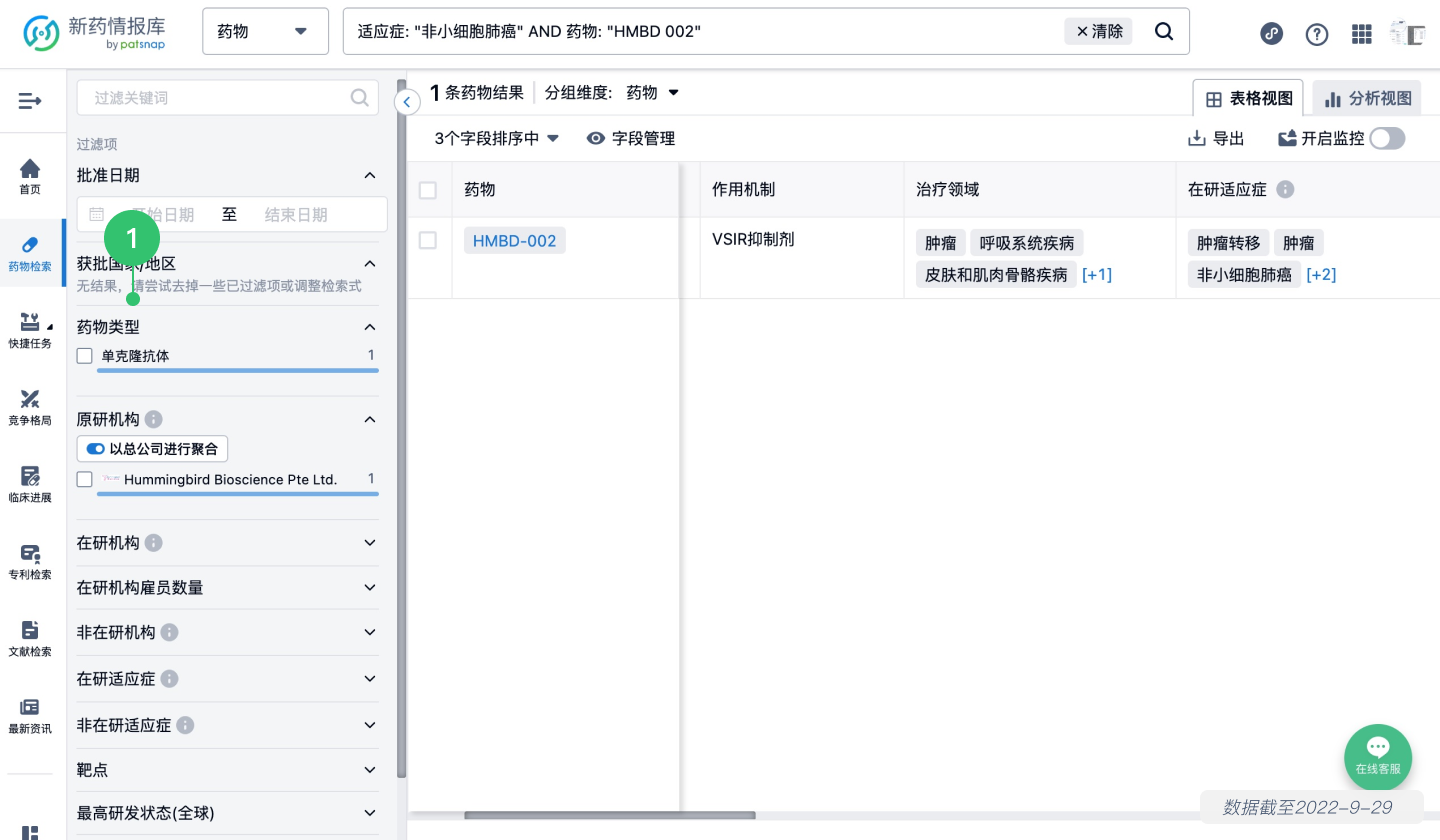Open 快捷任务 in sidebar

point(30,331)
